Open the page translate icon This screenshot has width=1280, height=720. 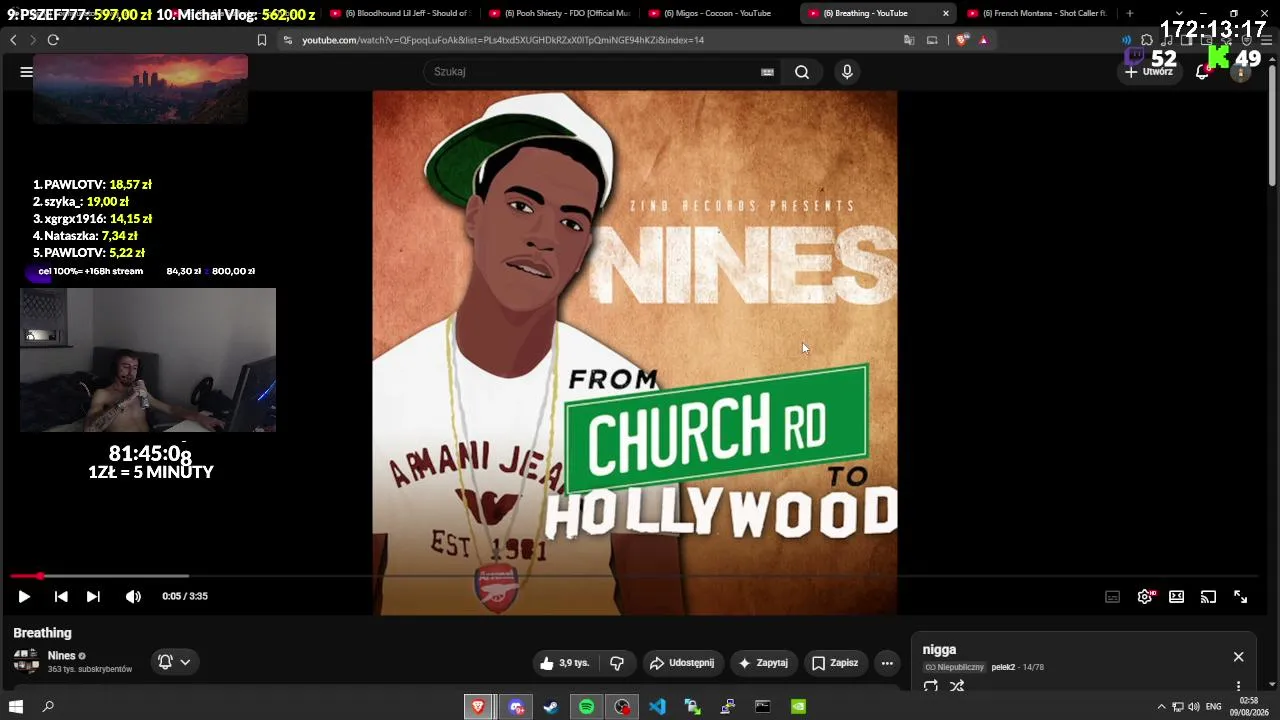tap(909, 40)
